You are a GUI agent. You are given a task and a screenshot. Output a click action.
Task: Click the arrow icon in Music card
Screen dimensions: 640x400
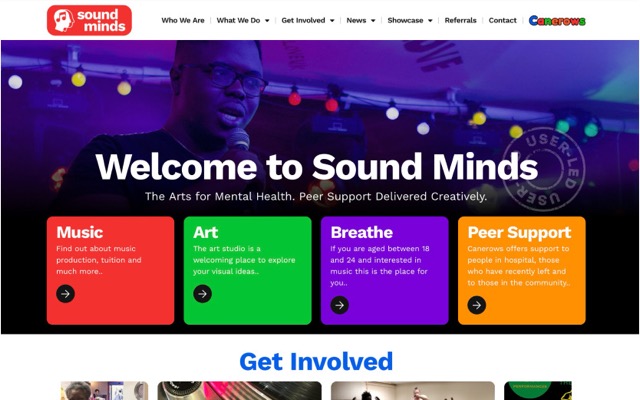point(65,293)
